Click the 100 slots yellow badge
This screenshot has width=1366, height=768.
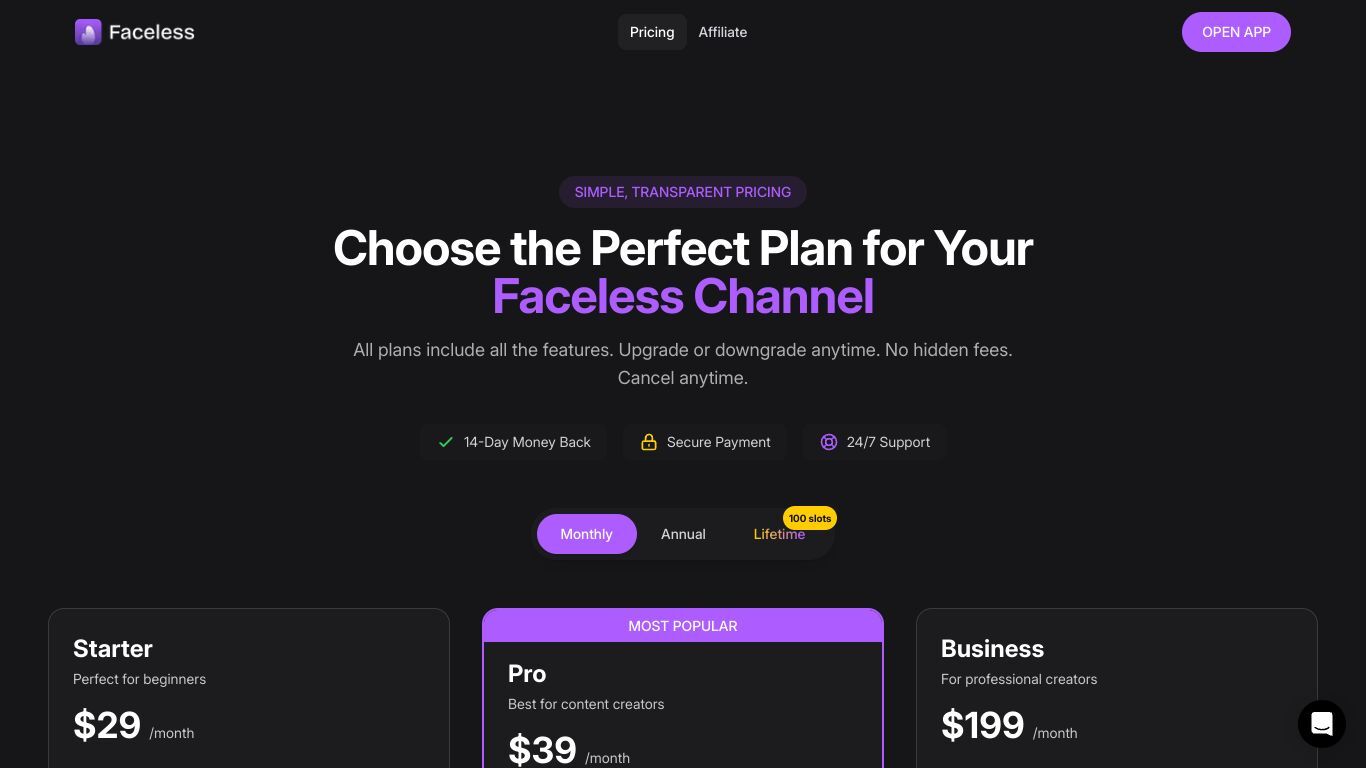point(810,518)
